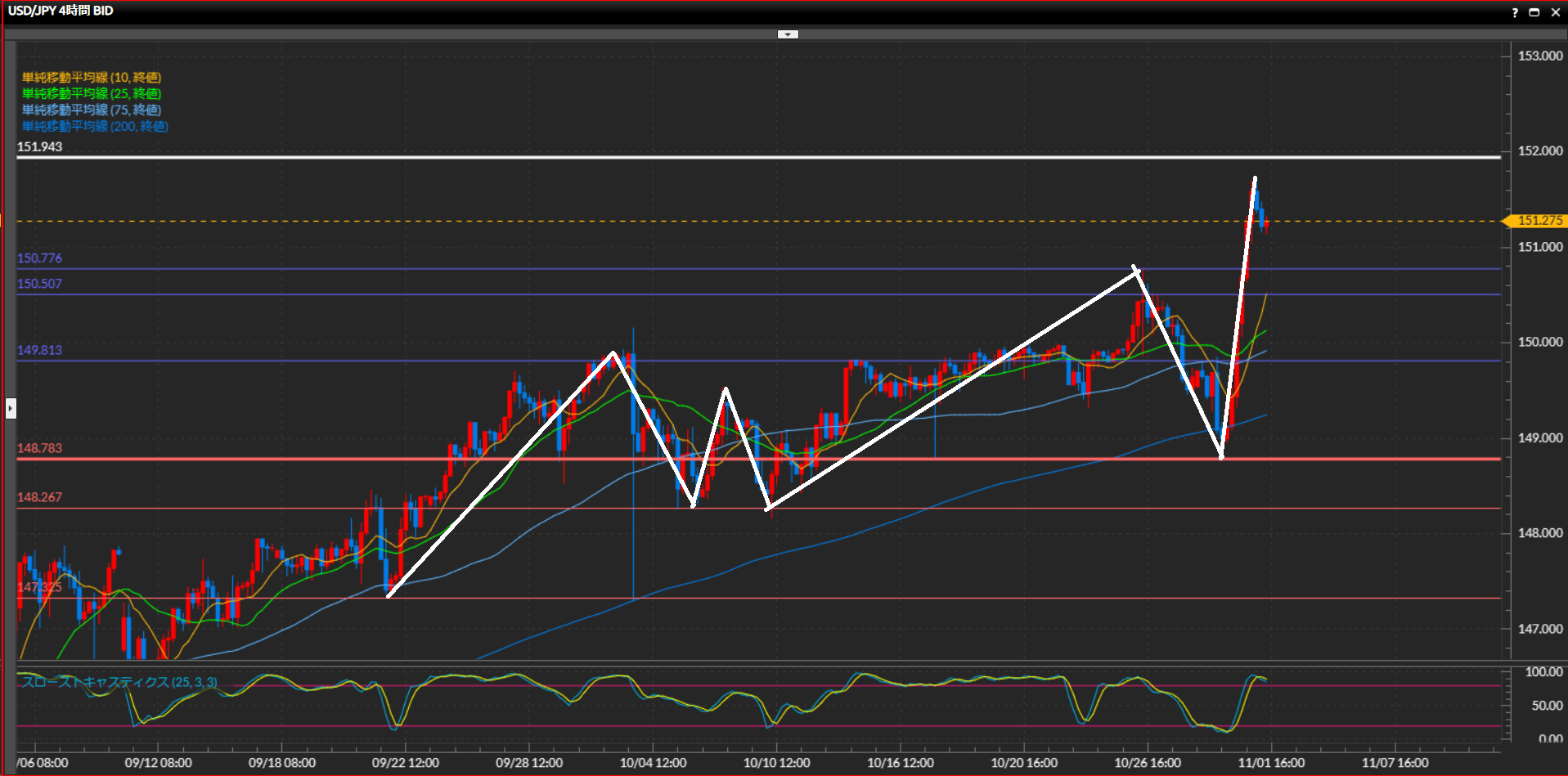Select the green 25-period moving average label

pyautogui.click(x=92, y=94)
